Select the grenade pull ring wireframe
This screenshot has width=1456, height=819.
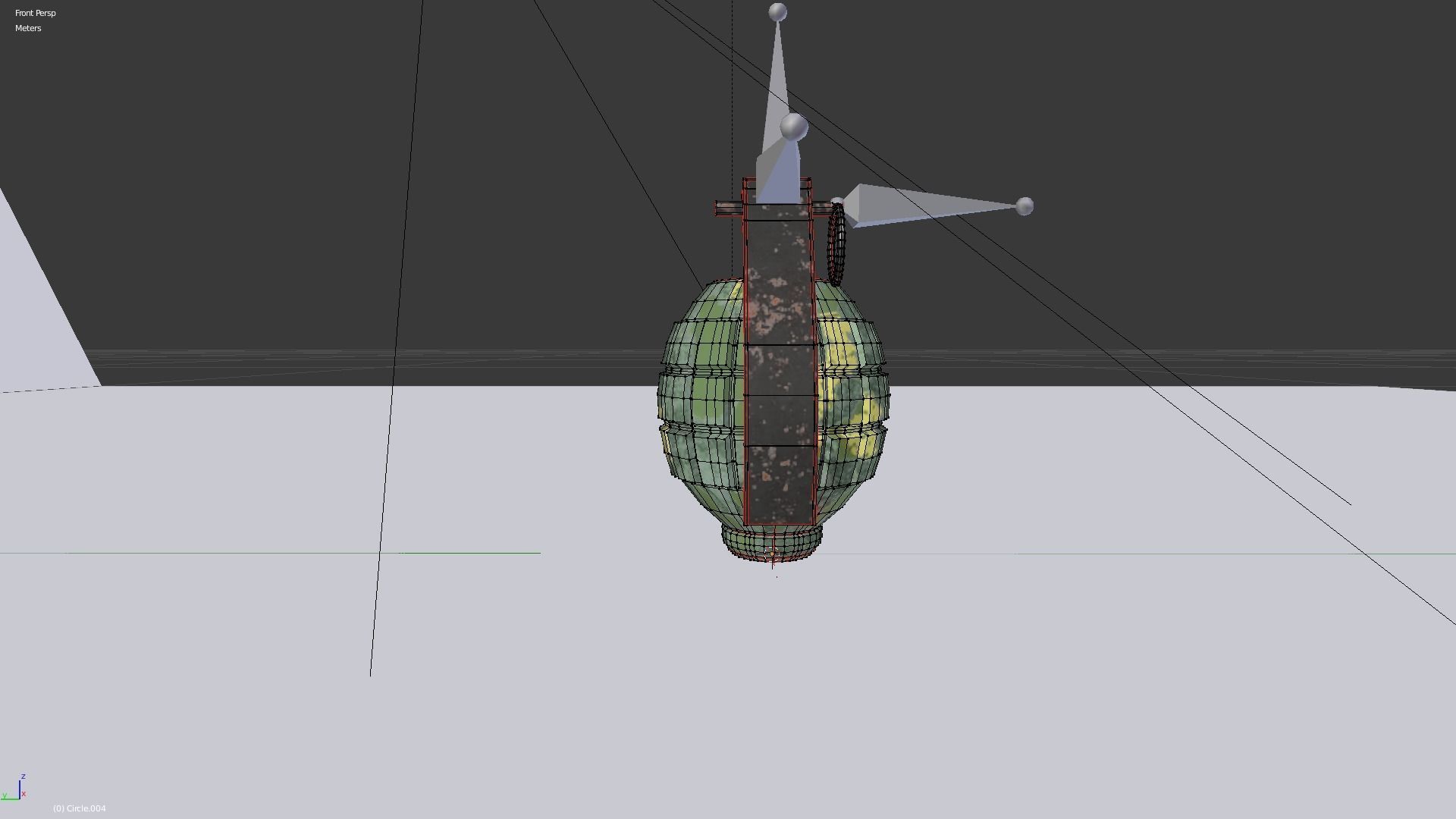[836, 244]
